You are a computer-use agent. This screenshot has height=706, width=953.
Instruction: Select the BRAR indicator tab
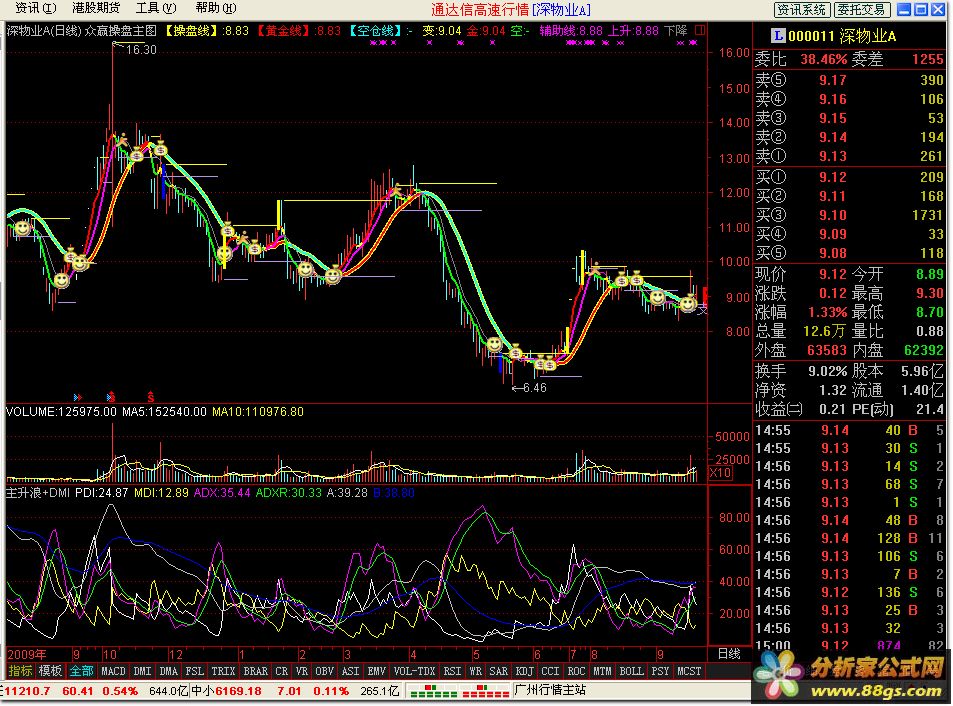255,671
